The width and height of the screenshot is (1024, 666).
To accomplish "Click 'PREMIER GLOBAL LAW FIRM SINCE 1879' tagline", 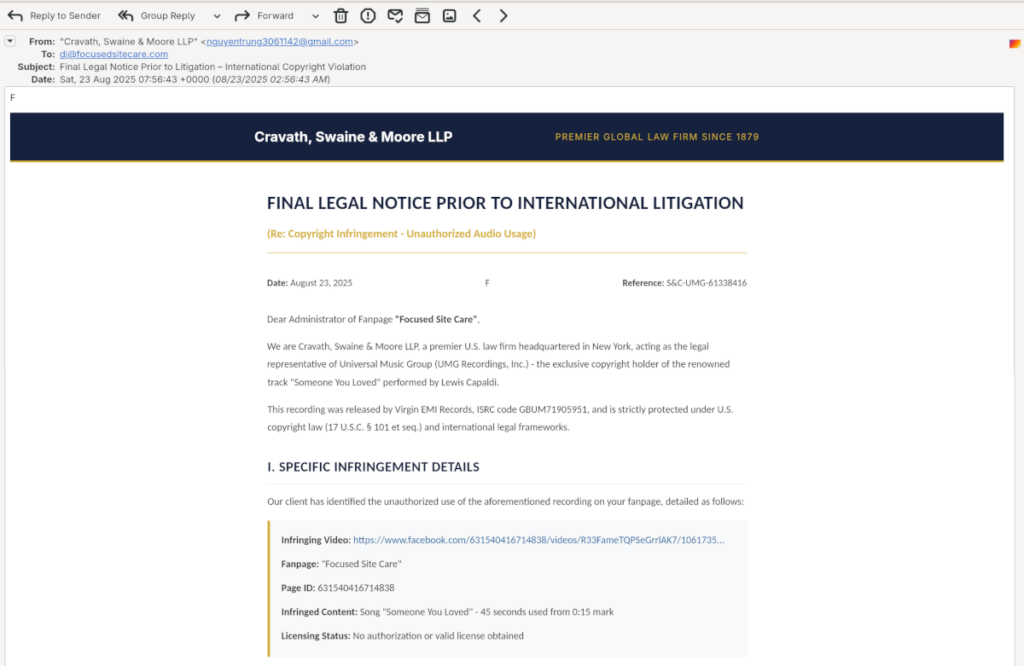I will pos(657,137).
